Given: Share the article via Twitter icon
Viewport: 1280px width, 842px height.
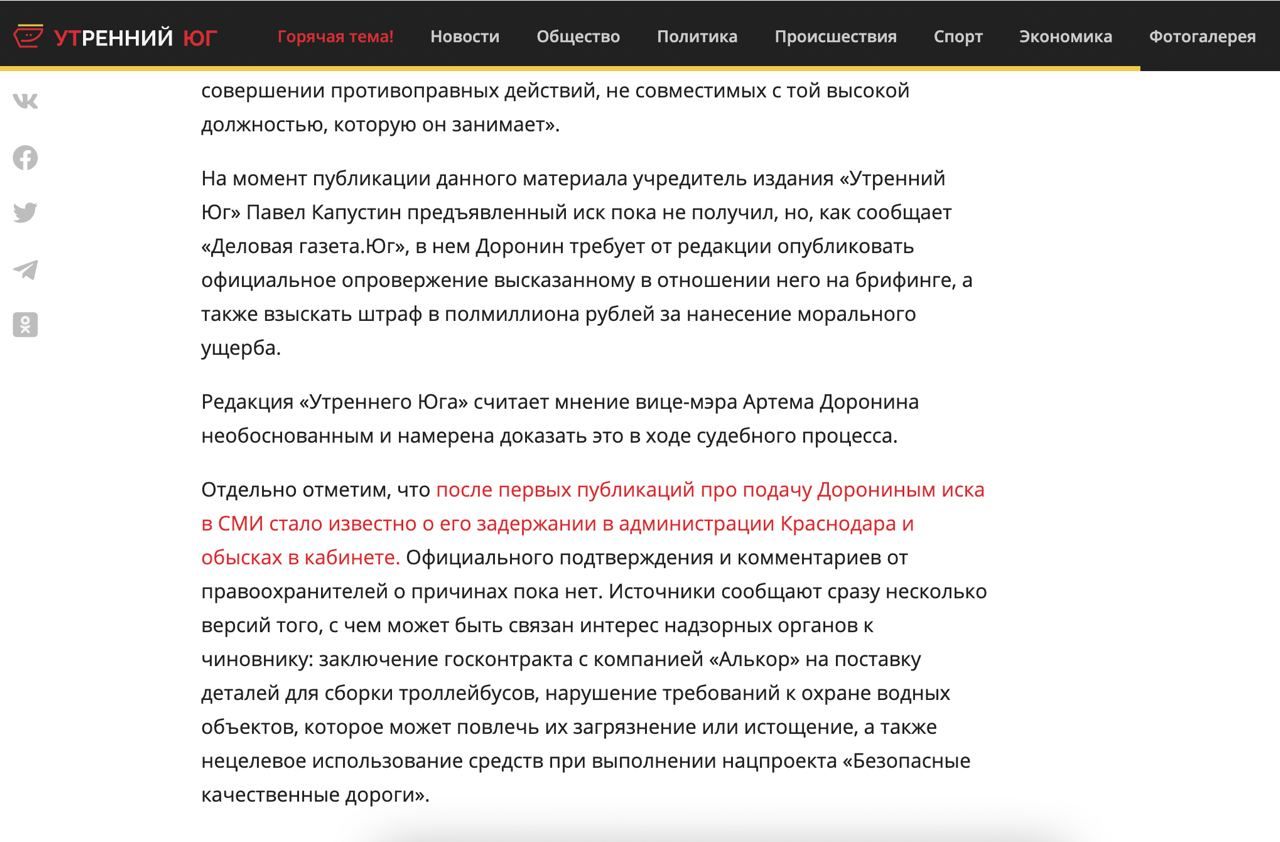Looking at the screenshot, I should click(25, 213).
